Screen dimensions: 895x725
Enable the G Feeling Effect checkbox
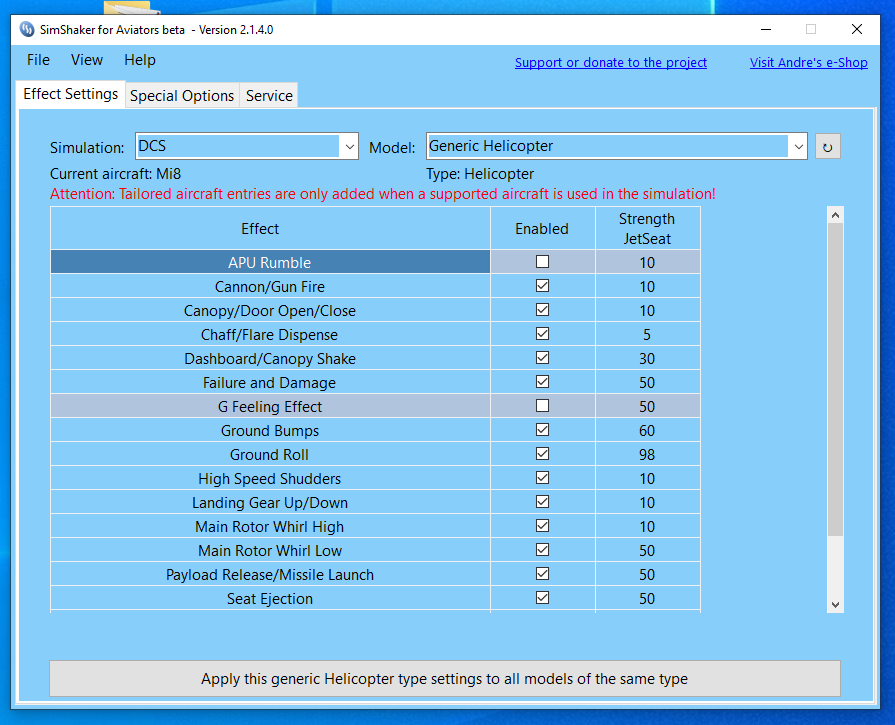pyautogui.click(x=542, y=405)
